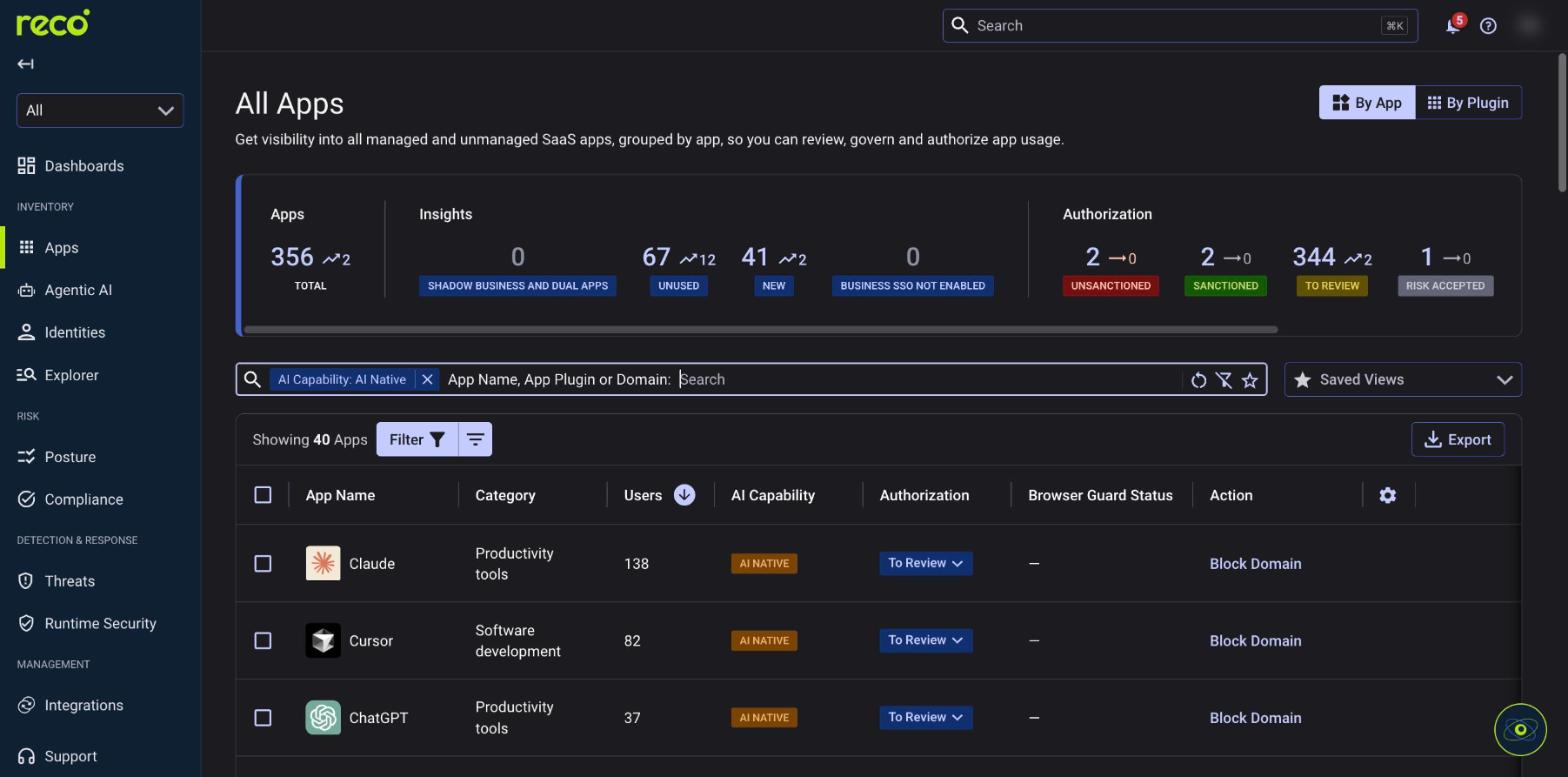This screenshot has height=777, width=1568.
Task: Check the Cursor row checkbox
Action: click(263, 641)
